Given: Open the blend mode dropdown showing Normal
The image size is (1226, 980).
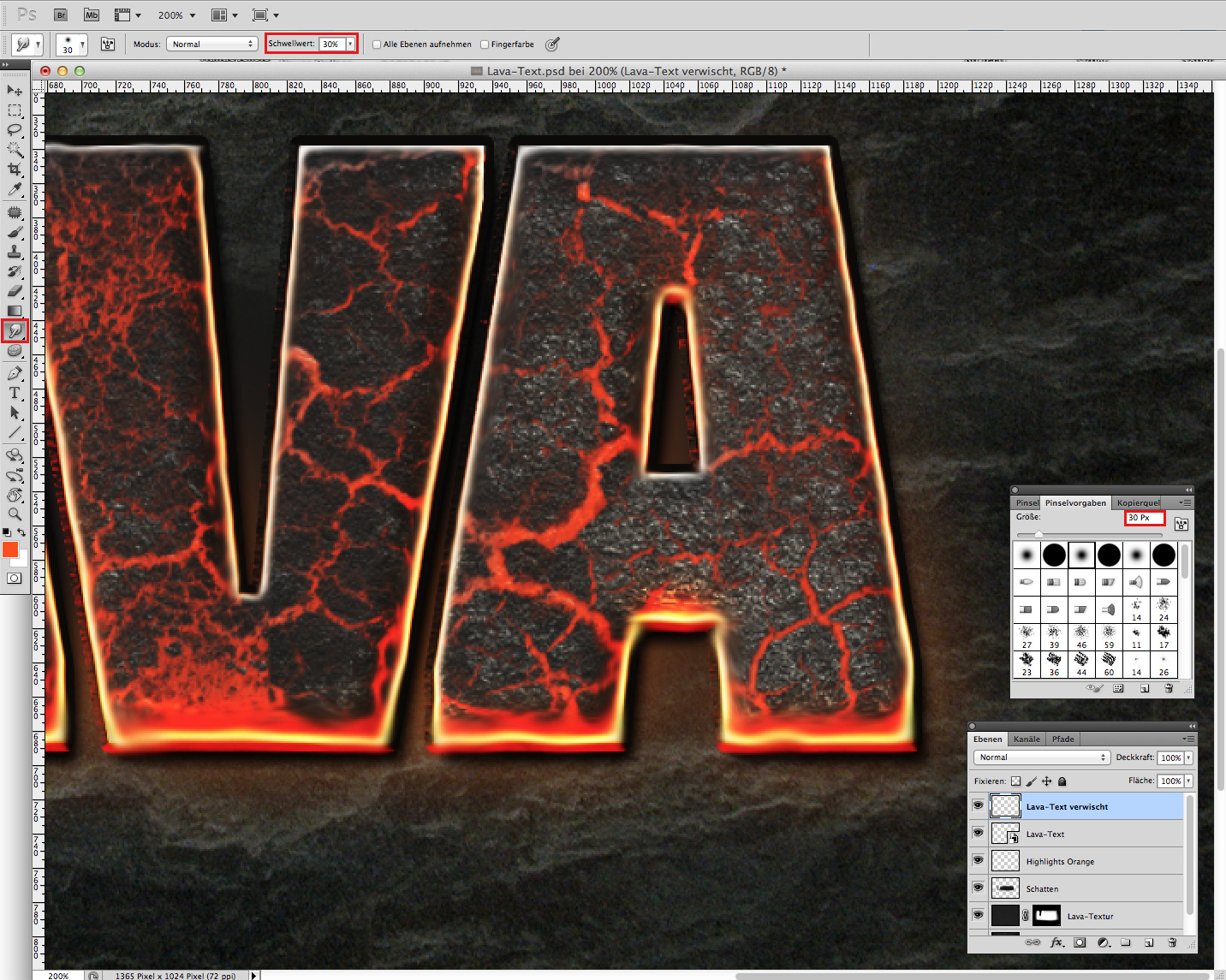Looking at the screenshot, I should pyautogui.click(x=1040, y=757).
